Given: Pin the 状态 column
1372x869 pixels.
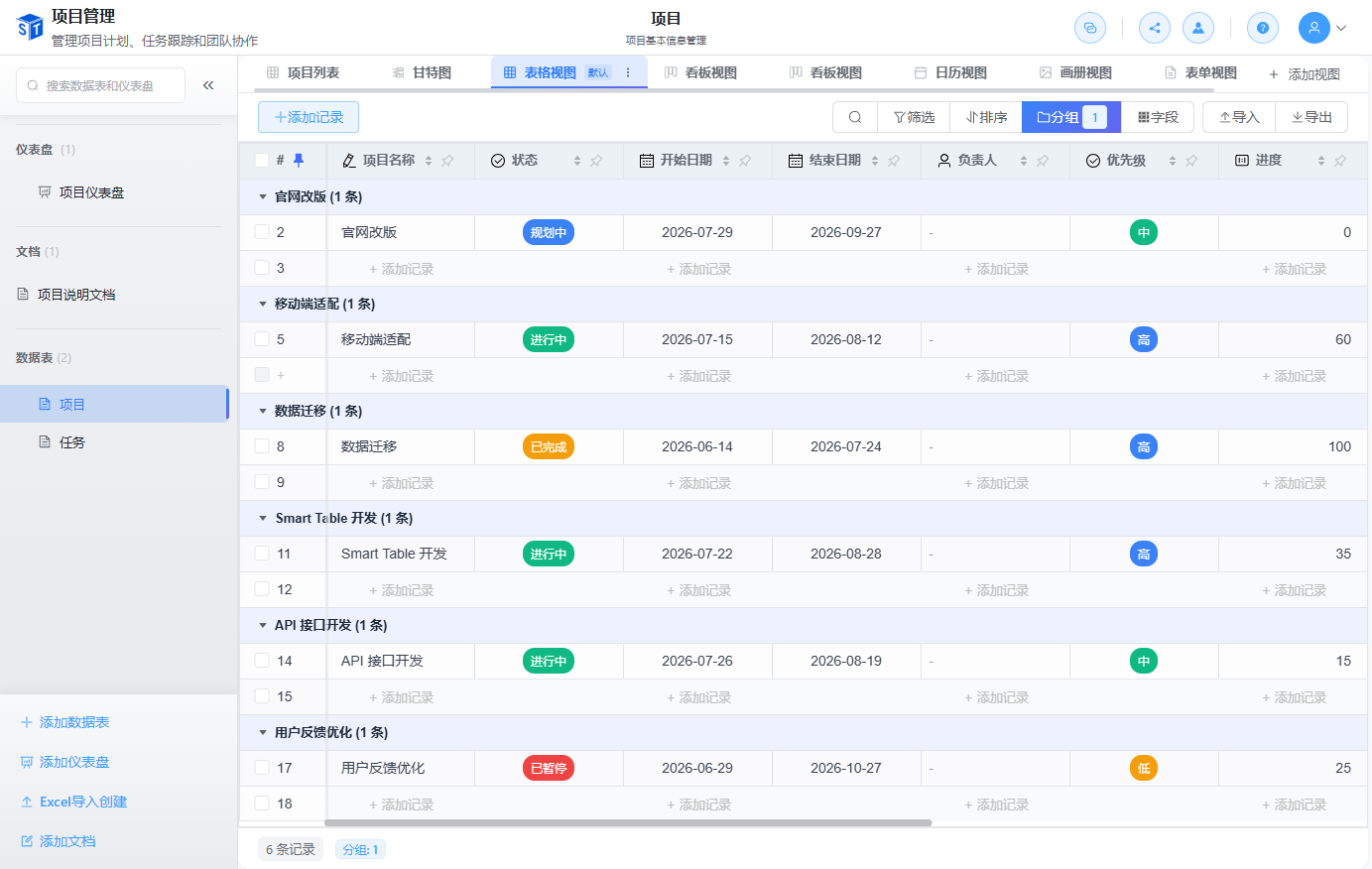Looking at the screenshot, I should (596, 161).
